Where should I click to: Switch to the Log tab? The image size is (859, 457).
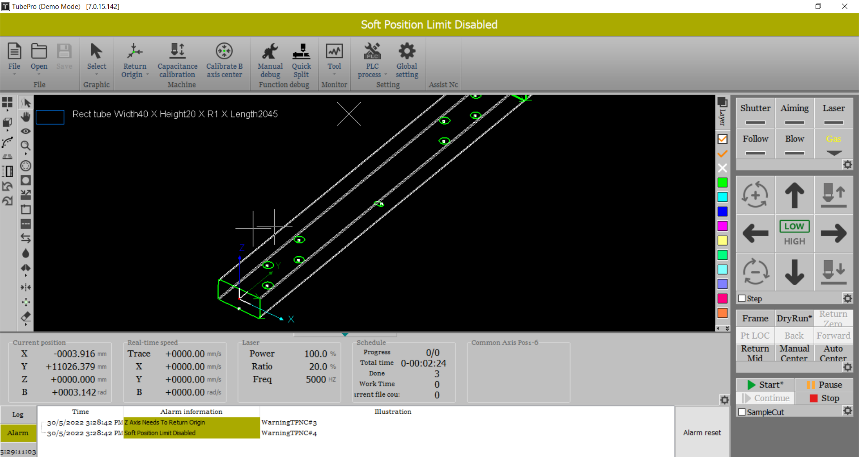18,413
